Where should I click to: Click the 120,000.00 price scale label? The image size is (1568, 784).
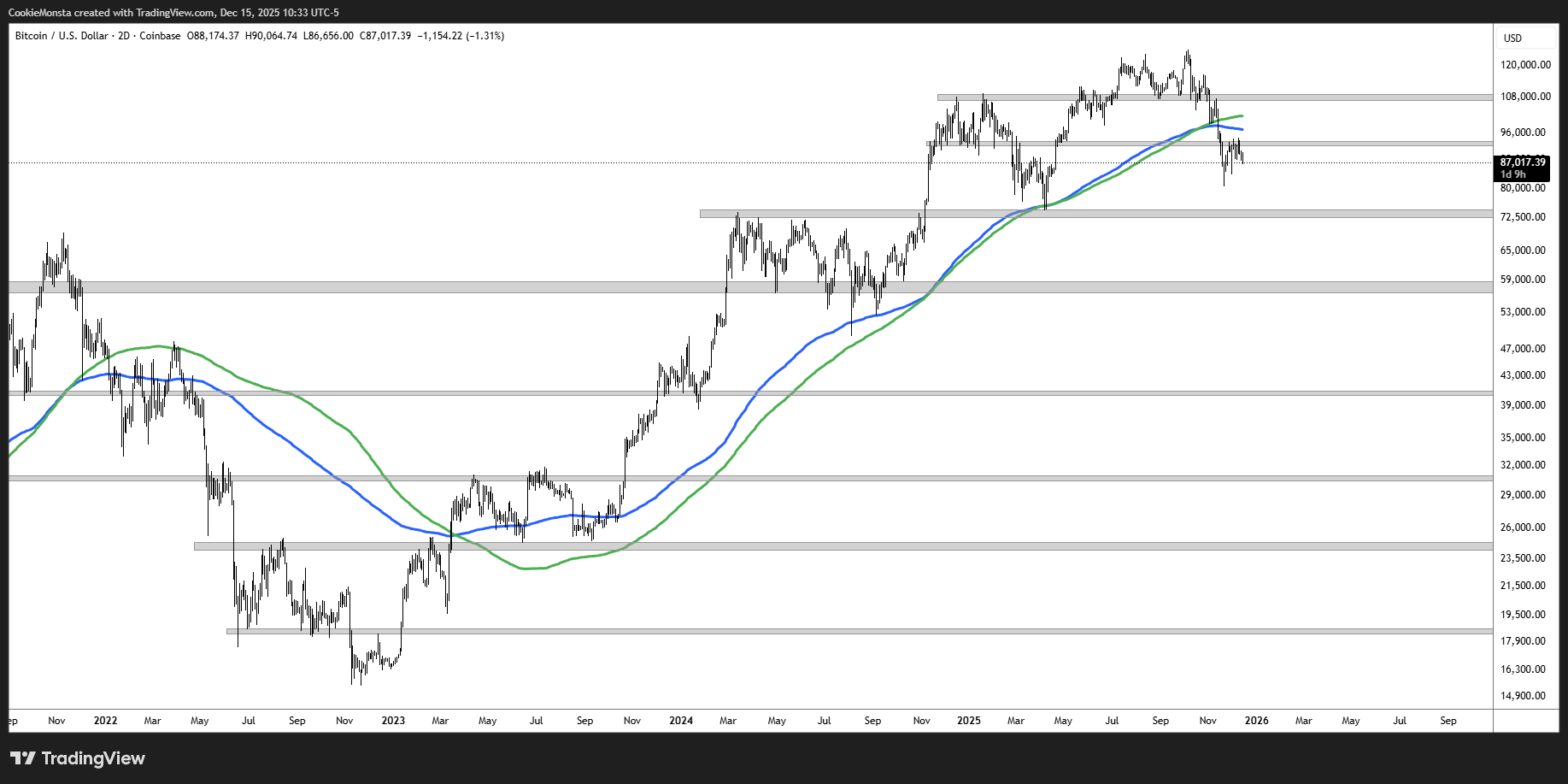(1525, 65)
